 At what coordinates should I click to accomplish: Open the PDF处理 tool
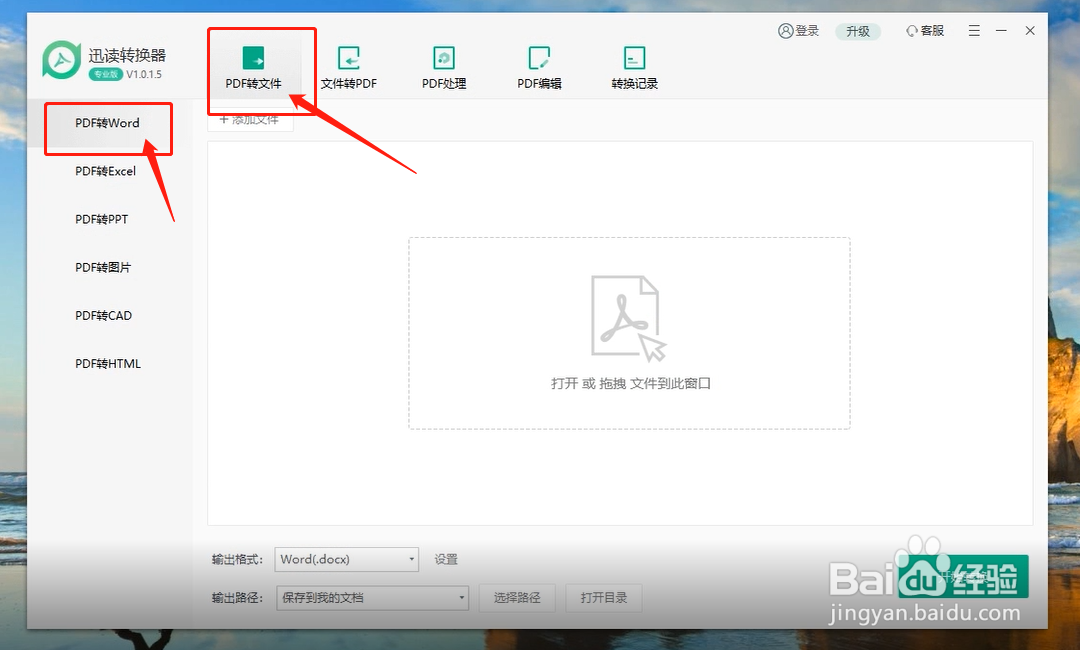point(443,65)
